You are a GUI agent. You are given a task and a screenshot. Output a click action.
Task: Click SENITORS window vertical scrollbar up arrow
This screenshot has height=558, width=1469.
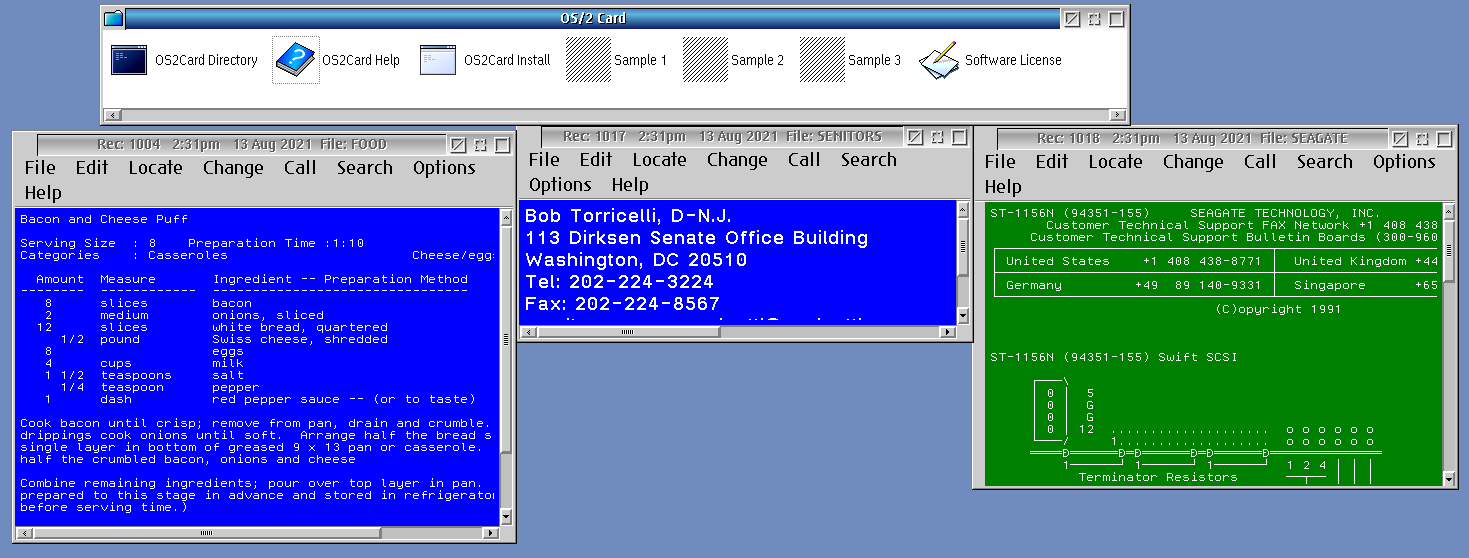point(963,209)
